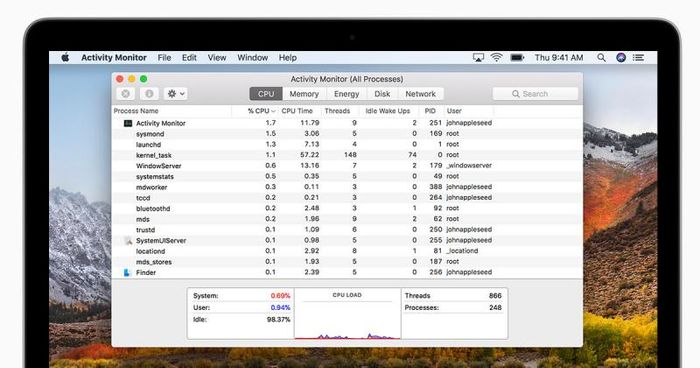Open the Apple menu
Image resolution: width=700 pixels, height=368 pixels.
(x=65, y=58)
